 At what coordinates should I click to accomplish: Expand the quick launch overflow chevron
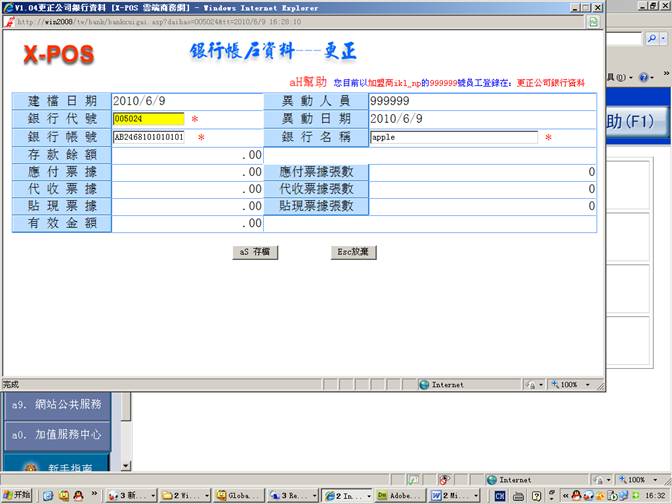pos(96,495)
